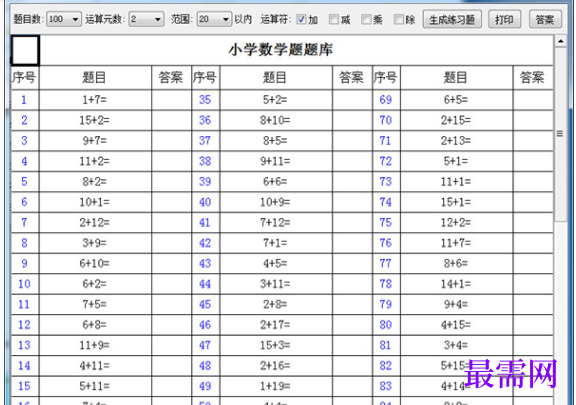Click serial number 46
Image resolution: width=576 pixels, height=405 pixels.
(x=205, y=325)
